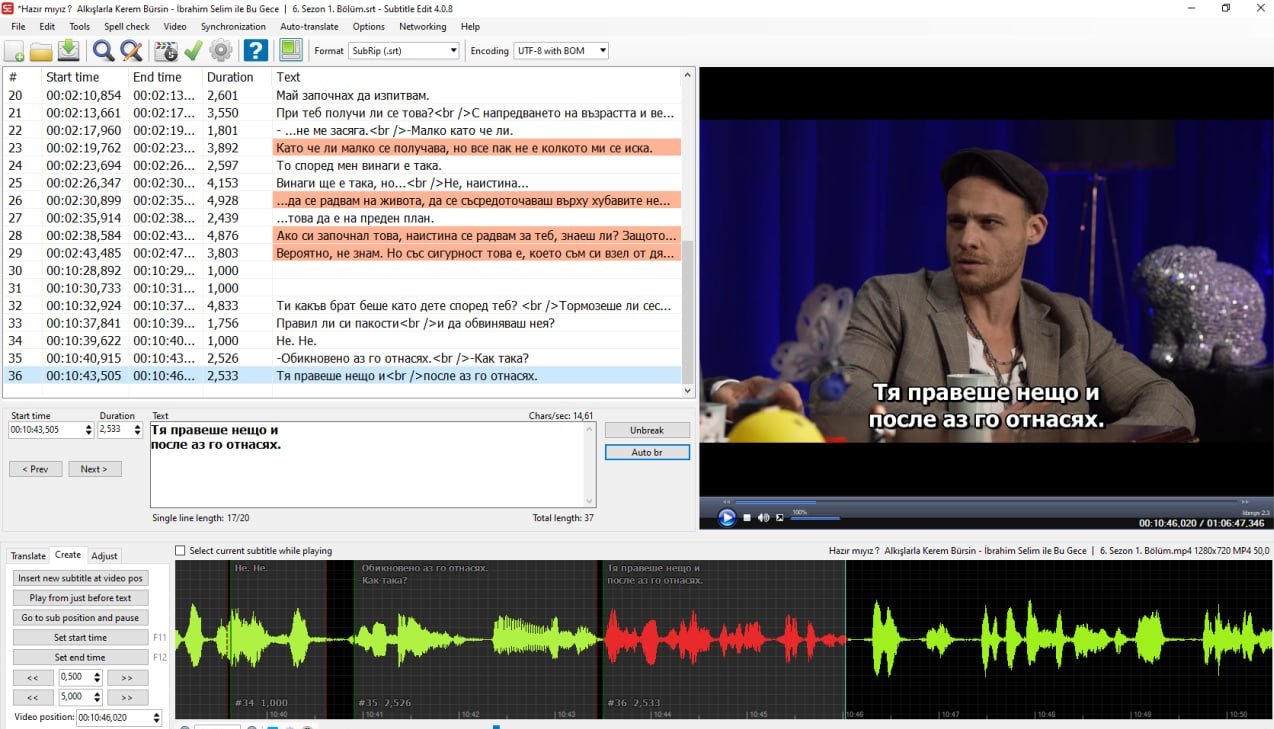The image size is (1274, 729).
Task: Open the Encoding UTF-8 with BOM dropdown
Action: pos(561,51)
